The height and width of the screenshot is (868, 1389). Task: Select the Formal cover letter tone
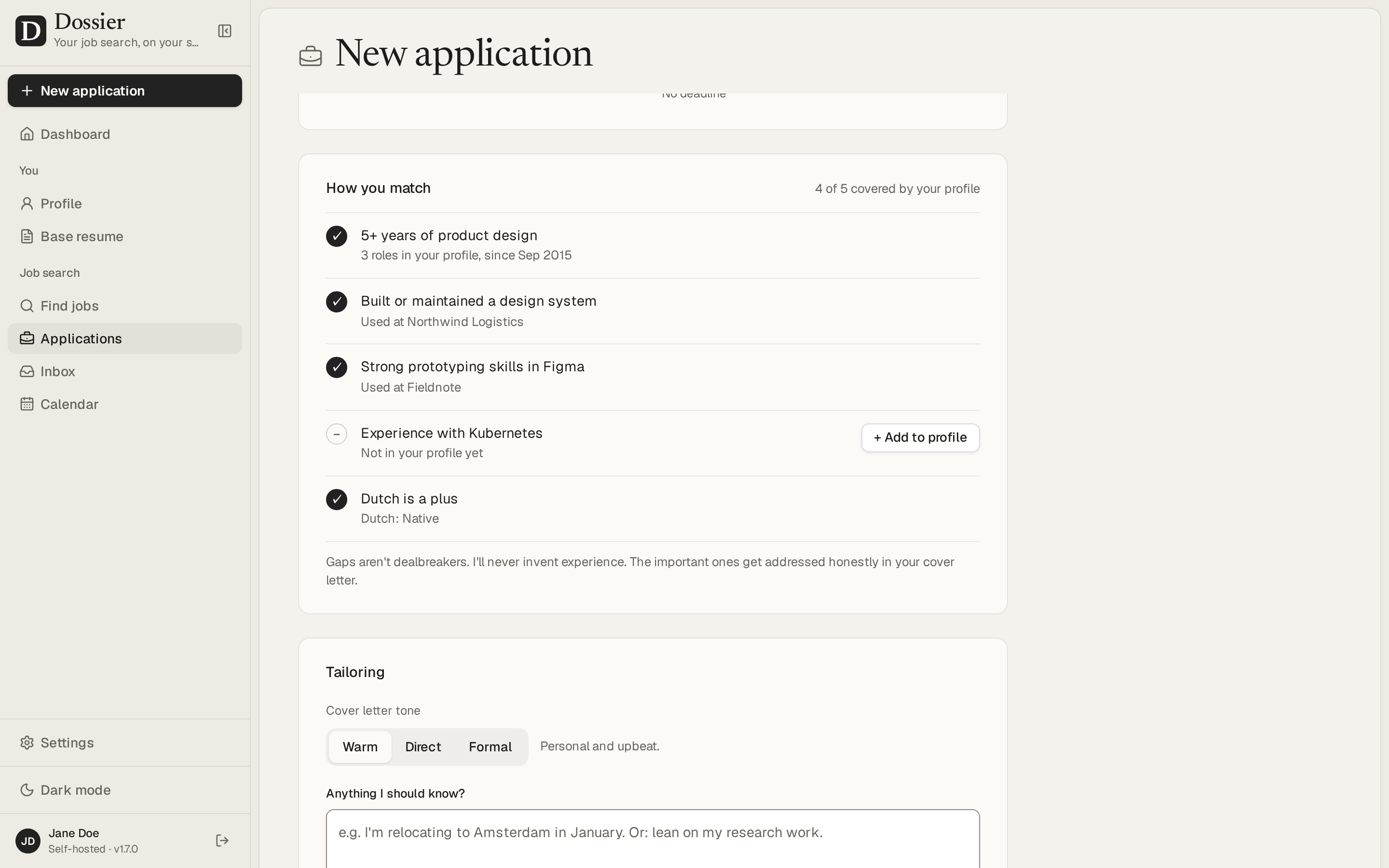490,747
